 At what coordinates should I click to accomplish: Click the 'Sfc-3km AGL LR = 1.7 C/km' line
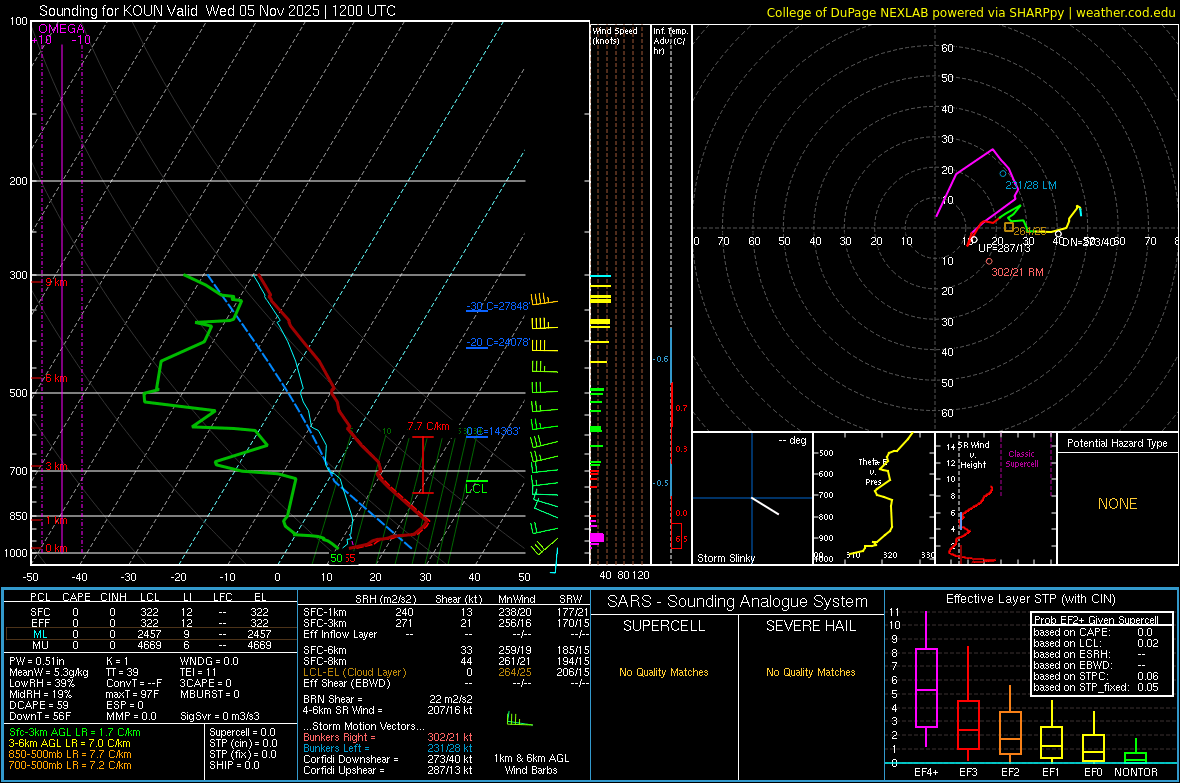coord(75,732)
